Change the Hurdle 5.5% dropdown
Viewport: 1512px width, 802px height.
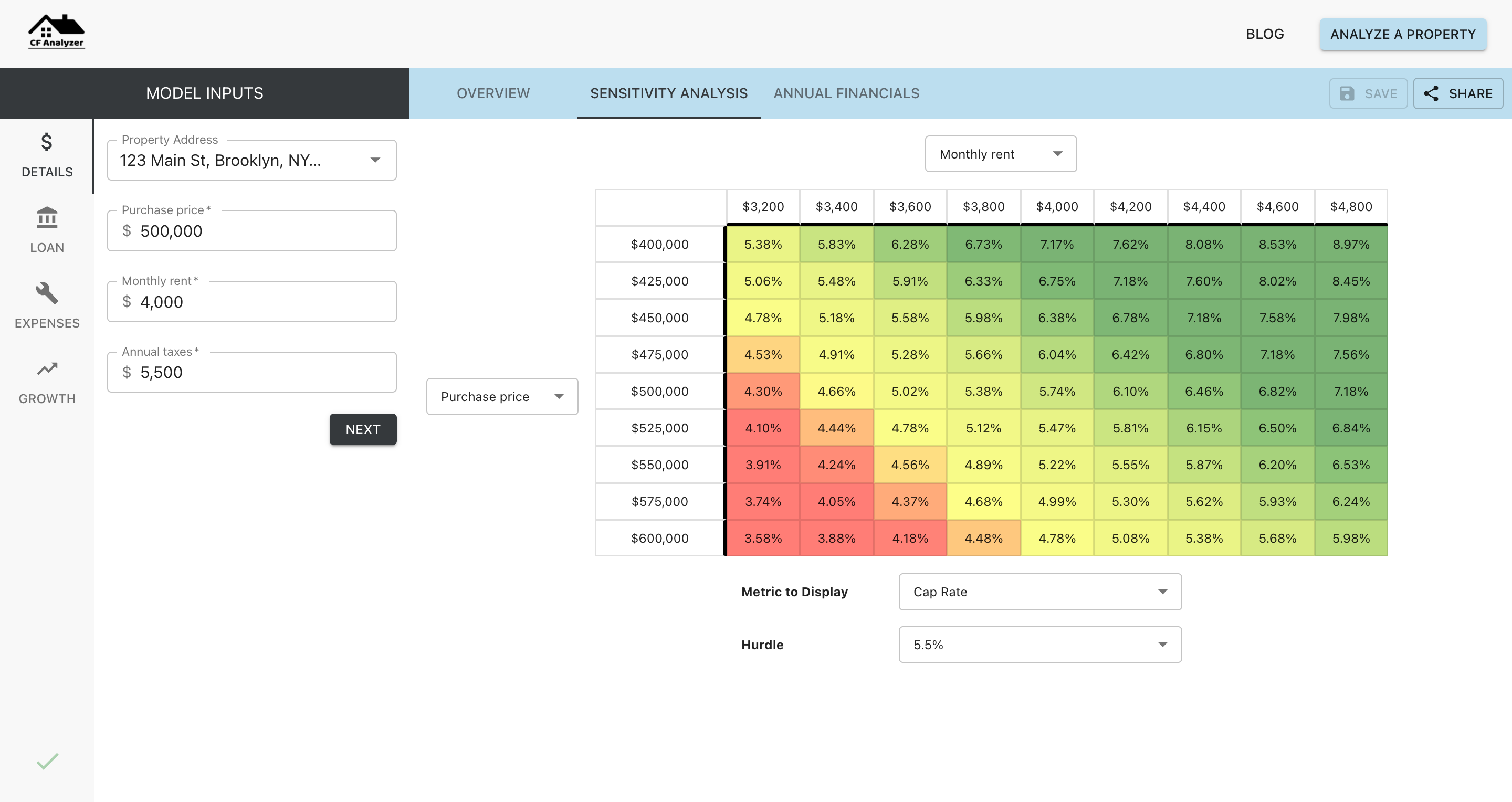click(x=1039, y=645)
